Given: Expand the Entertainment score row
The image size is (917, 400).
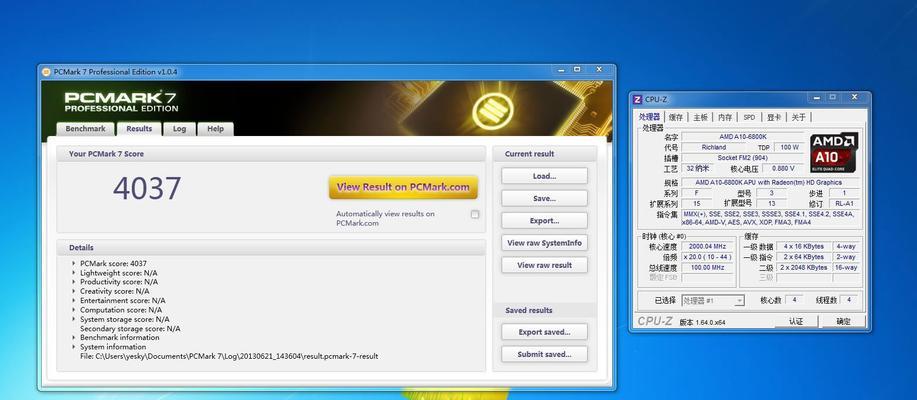Looking at the screenshot, I should point(74,301).
